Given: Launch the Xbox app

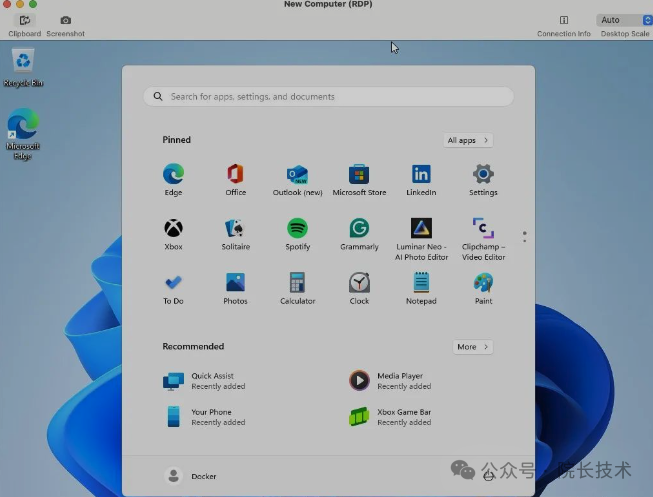Looking at the screenshot, I should tap(173, 234).
